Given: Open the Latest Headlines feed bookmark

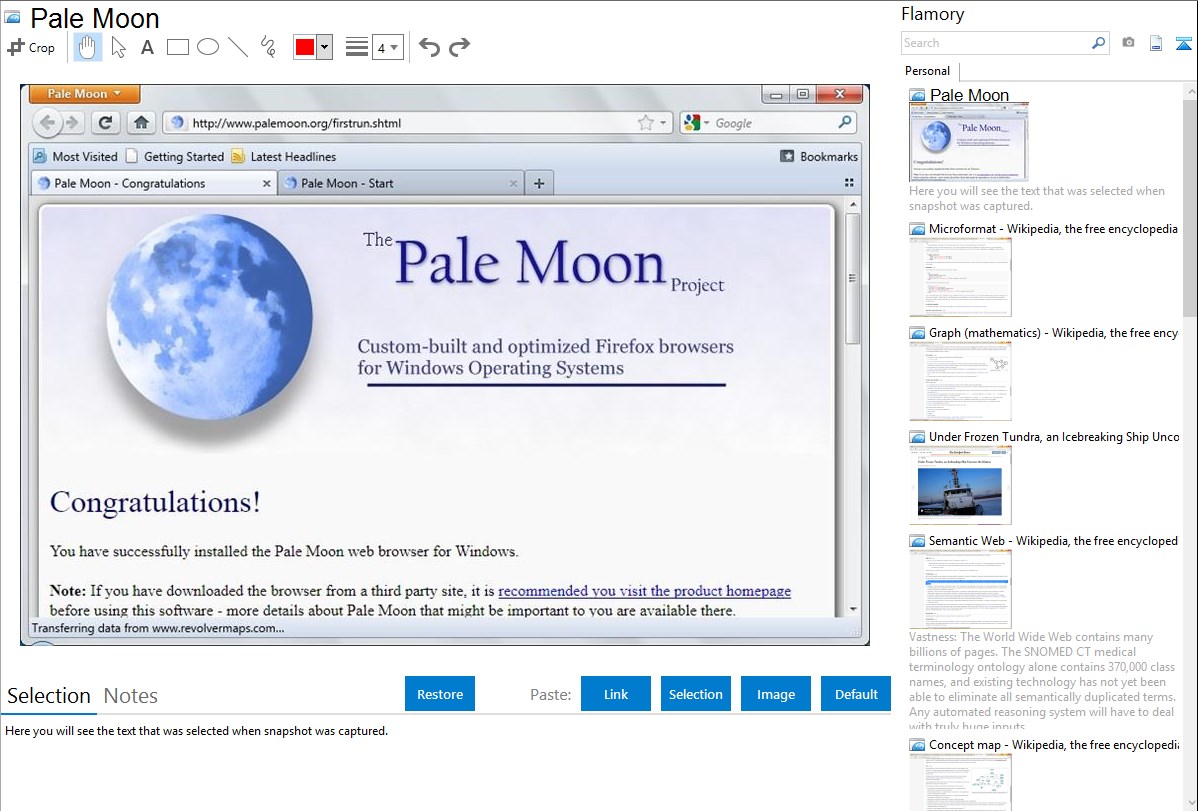Looking at the screenshot, I should (x=283, y=157).
